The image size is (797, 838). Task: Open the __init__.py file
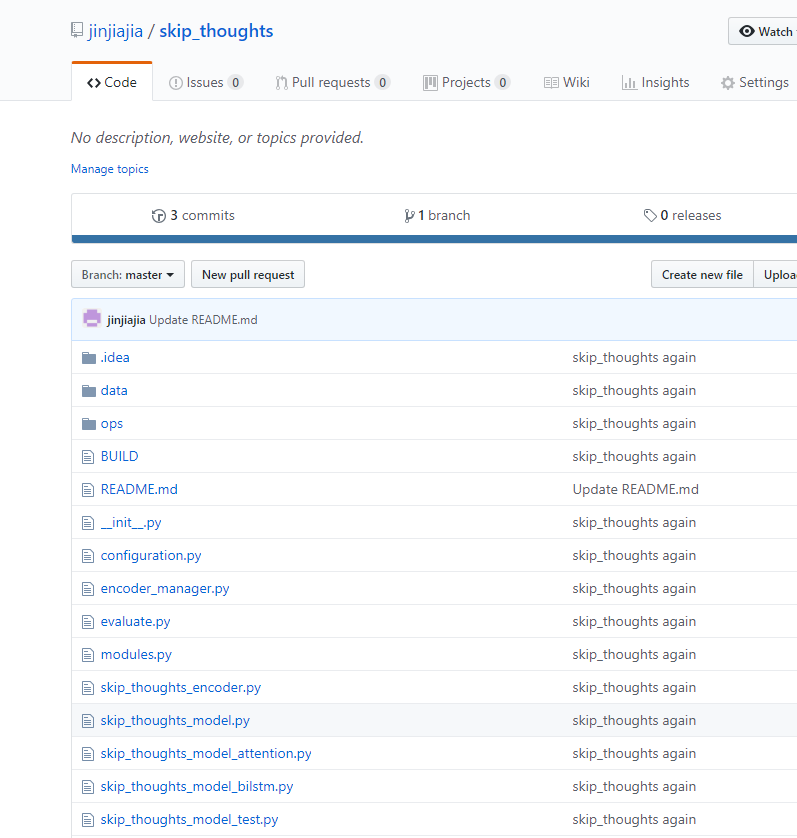[131, 523]
